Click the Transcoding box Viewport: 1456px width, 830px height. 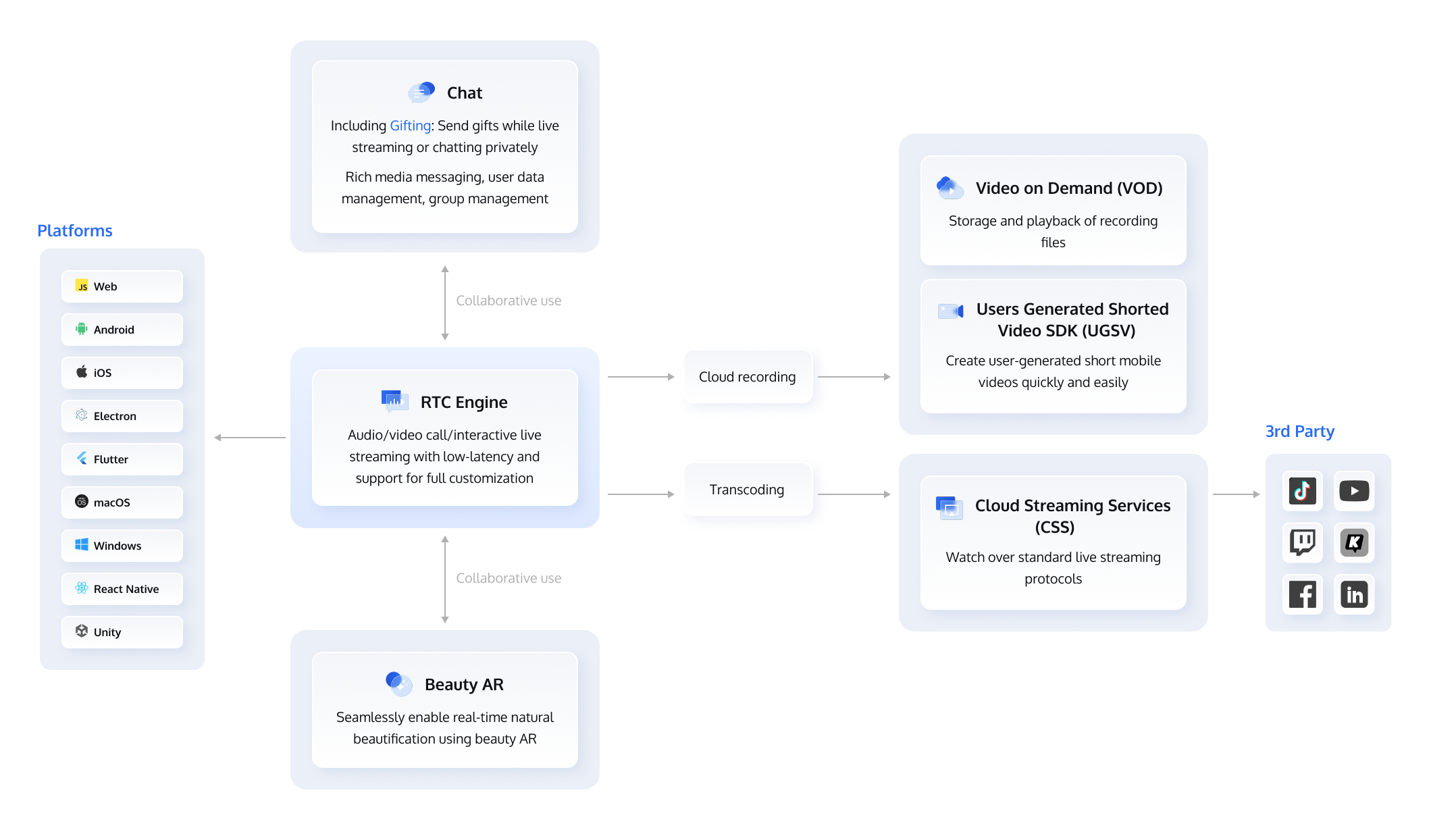pyautogui.click(x=747, y=490)
